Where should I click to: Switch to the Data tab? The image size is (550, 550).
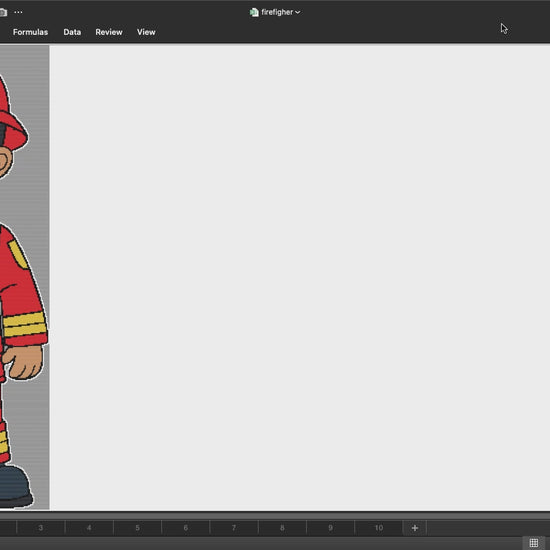coord(72,32)
